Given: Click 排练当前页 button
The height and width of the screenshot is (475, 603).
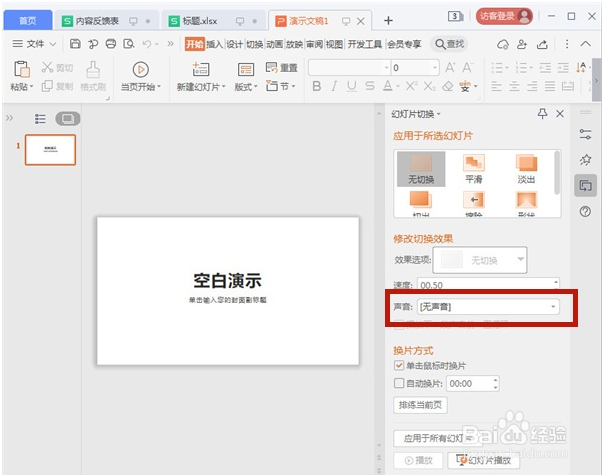Looking at the screenshot, I should (420, 405).
